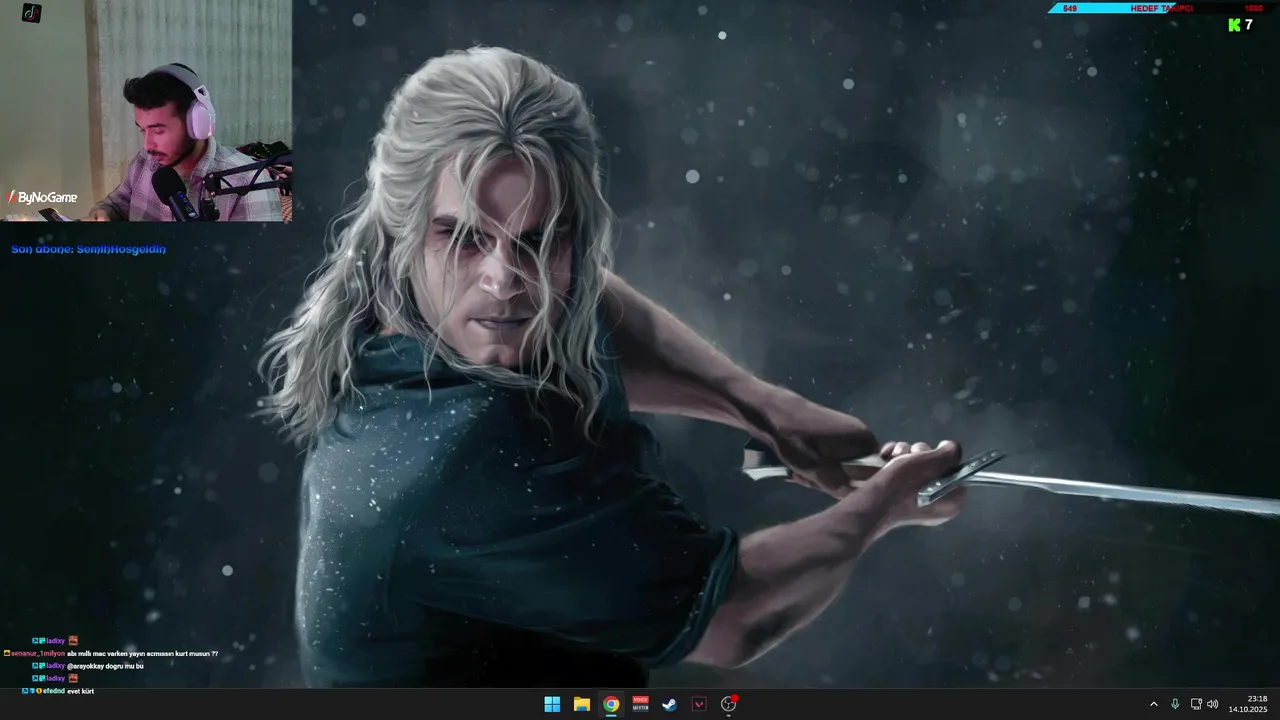Open the clock showing 23:18
The image size is (1280, 720).
1249,704
